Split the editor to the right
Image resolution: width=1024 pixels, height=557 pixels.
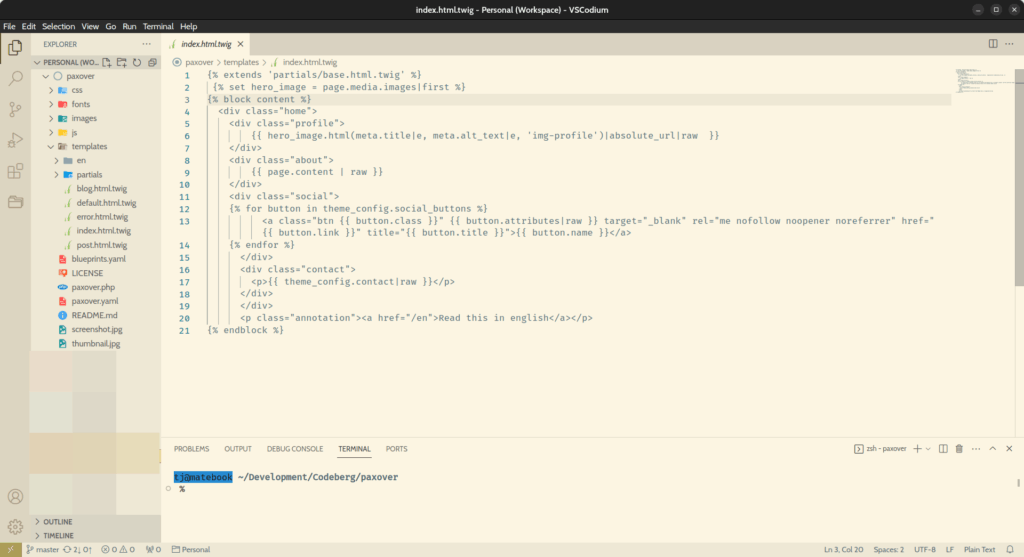click(x=993, y=44)
